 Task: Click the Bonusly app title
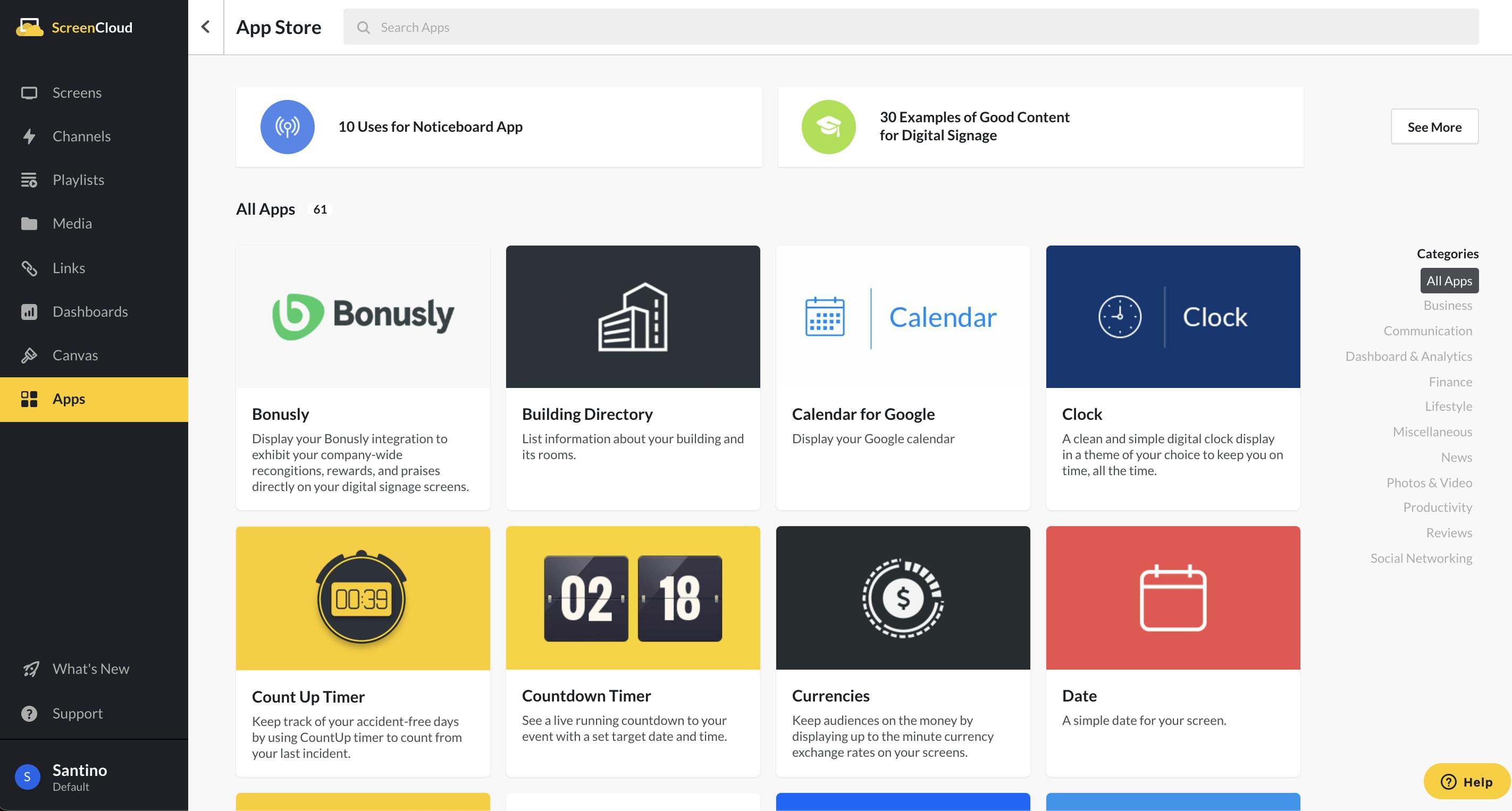[280, 415]
